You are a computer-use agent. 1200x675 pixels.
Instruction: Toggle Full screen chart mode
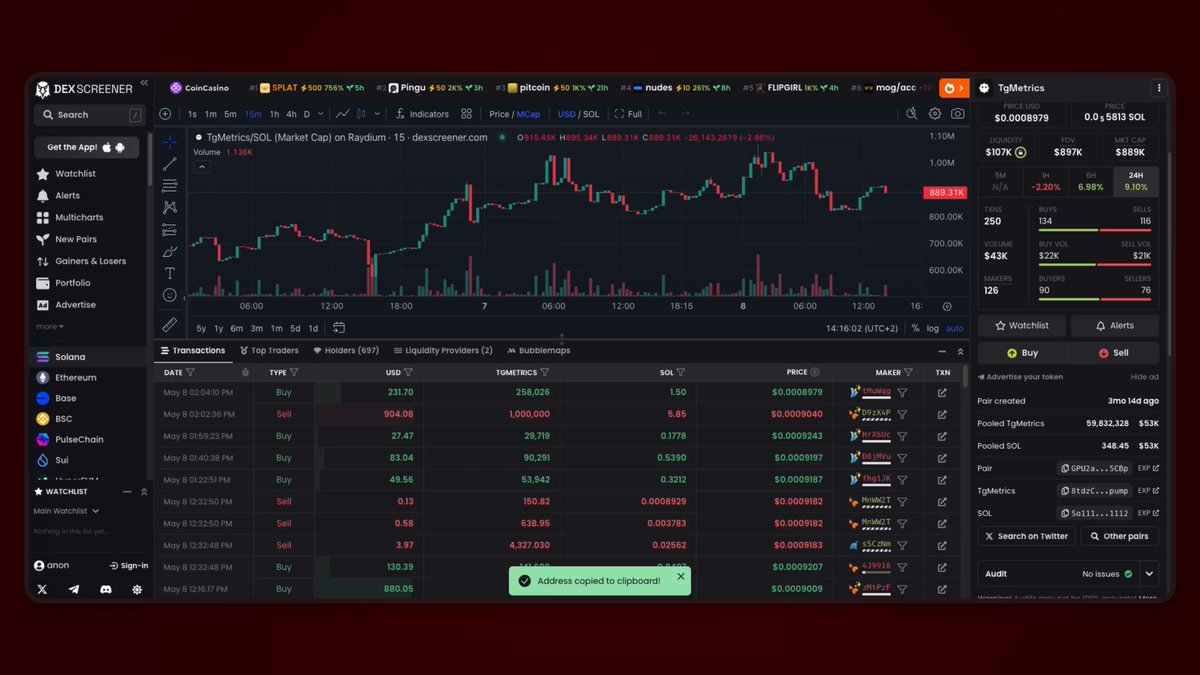coord(628,114)
